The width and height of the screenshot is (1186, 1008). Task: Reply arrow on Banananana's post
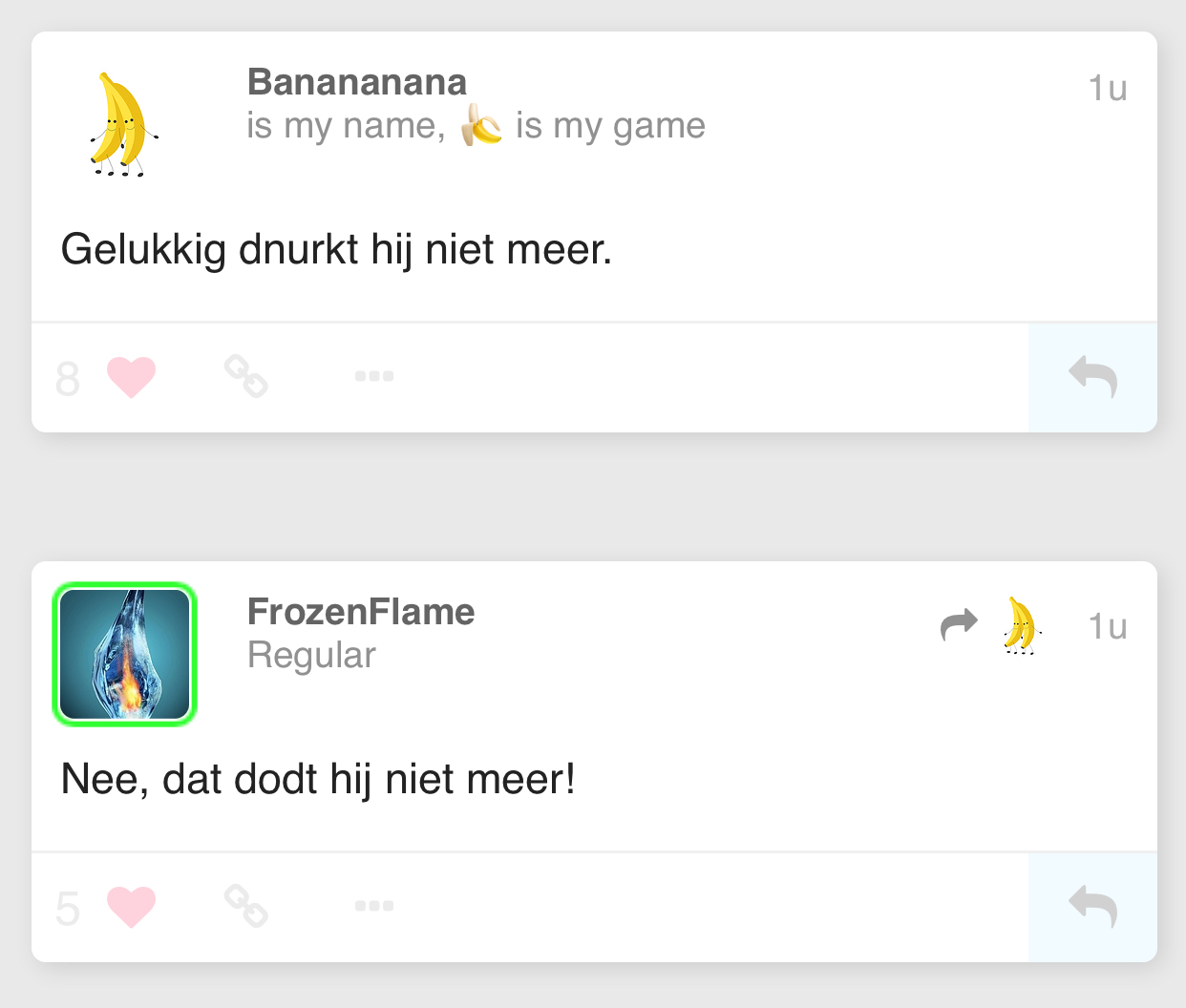pos(1093,377)
